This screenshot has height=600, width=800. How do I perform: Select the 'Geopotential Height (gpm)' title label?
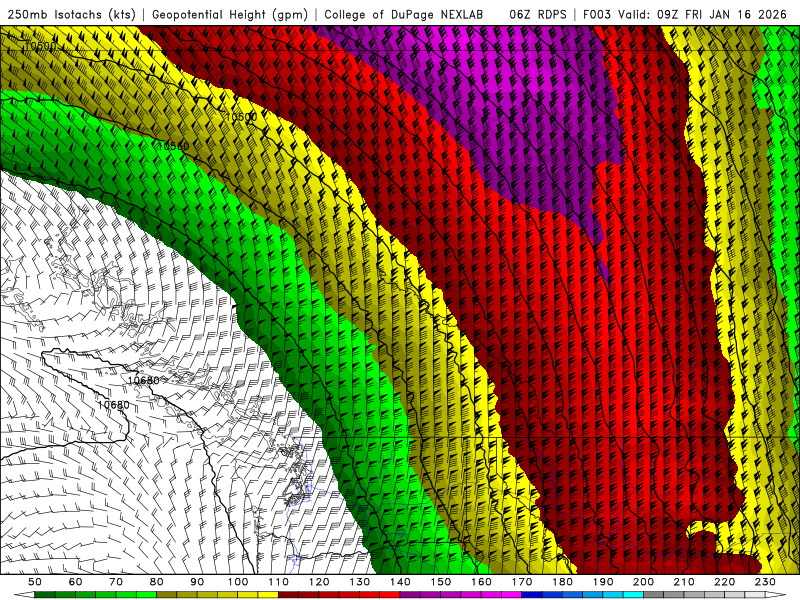pyautogui.click(x=230, y=15)
